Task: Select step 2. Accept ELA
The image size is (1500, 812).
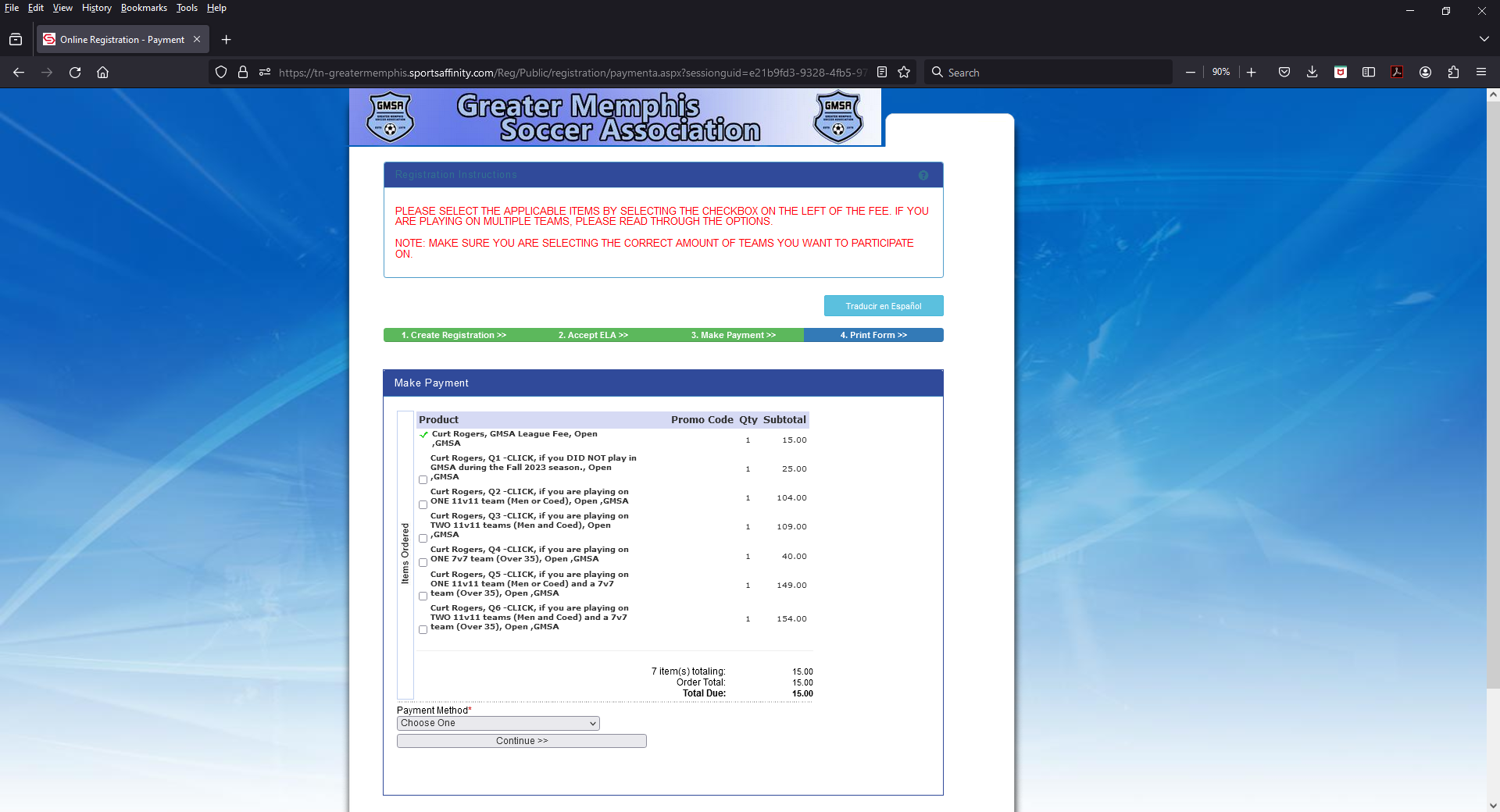Action: coord(593,335)
